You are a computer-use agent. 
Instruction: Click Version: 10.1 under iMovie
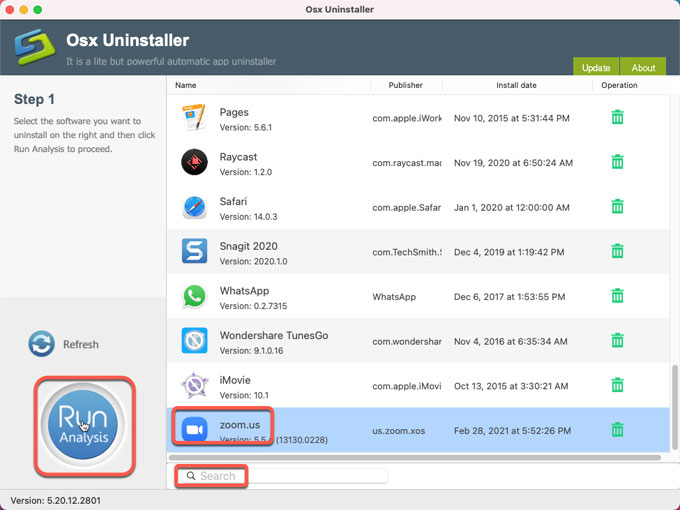pyautogui.click(x=244, y=395)
